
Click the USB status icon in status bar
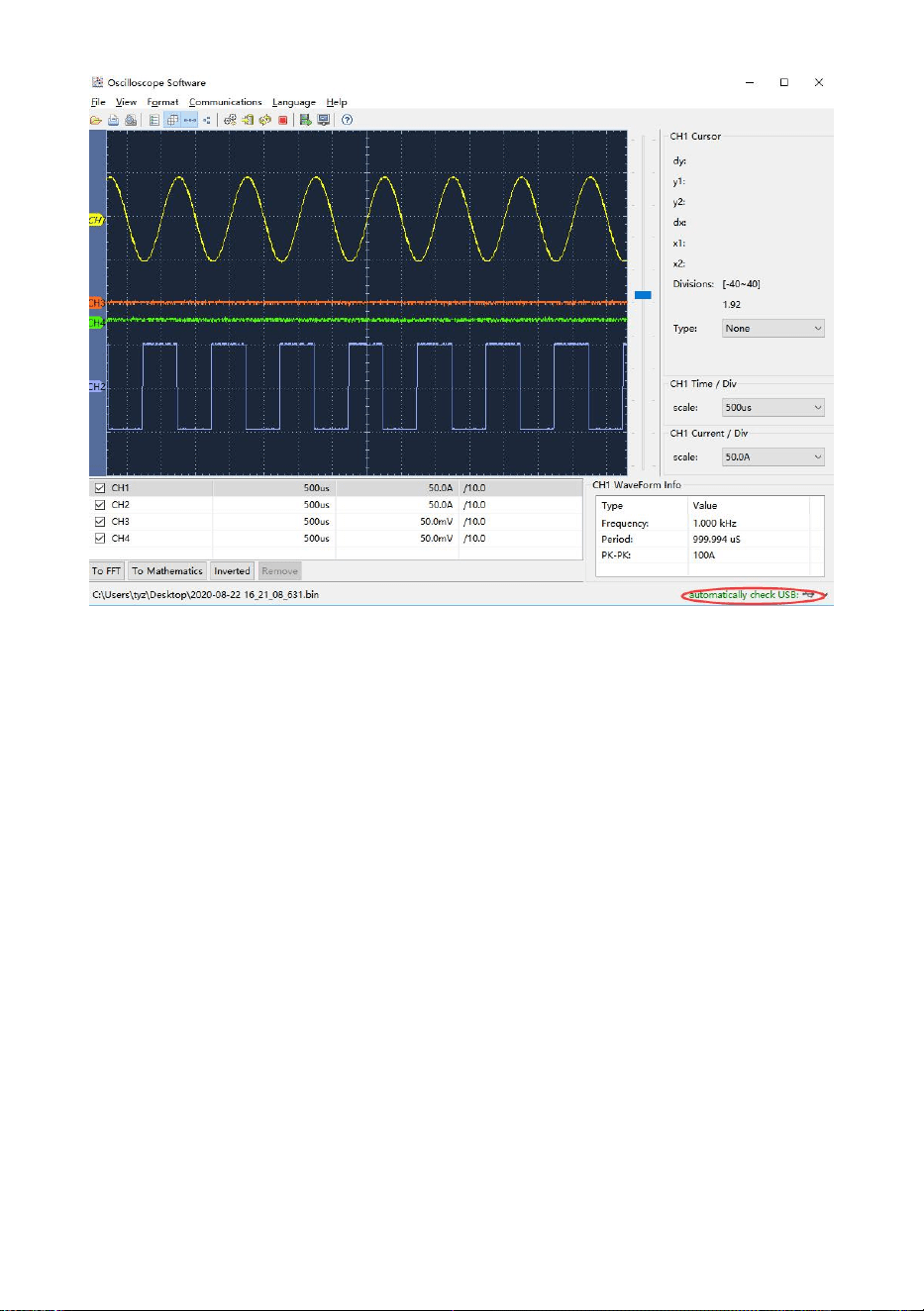point(809,594)
